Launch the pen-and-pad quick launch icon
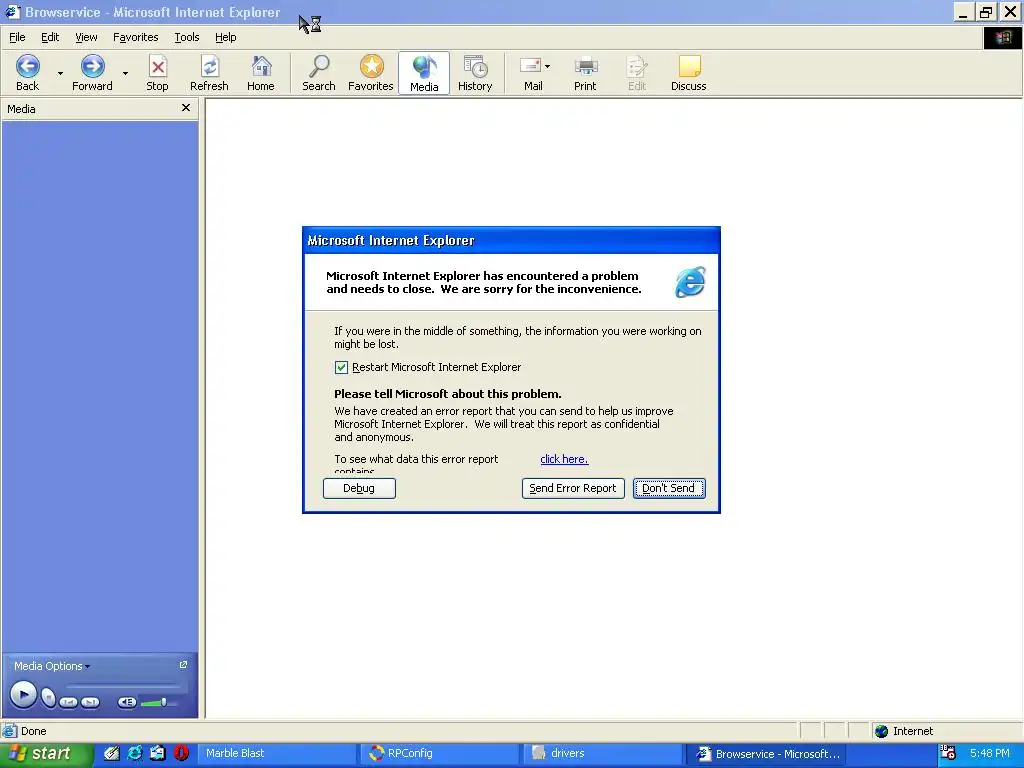Image resolution: width=1024 pixels, height=768 pixels. (x=112, y=754)
